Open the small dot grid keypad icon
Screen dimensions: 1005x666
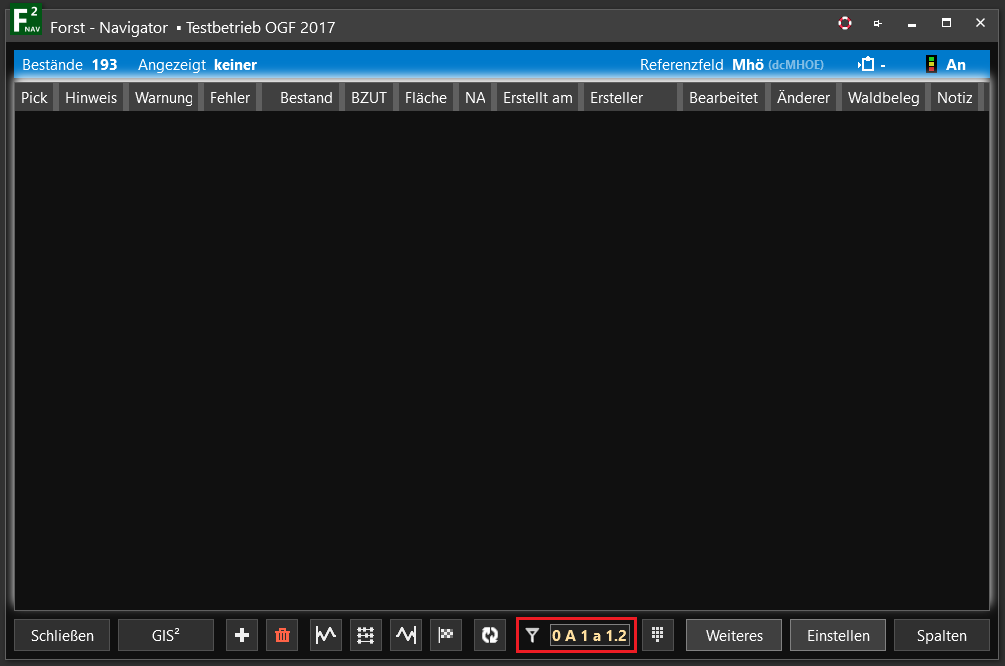[658, 635]
